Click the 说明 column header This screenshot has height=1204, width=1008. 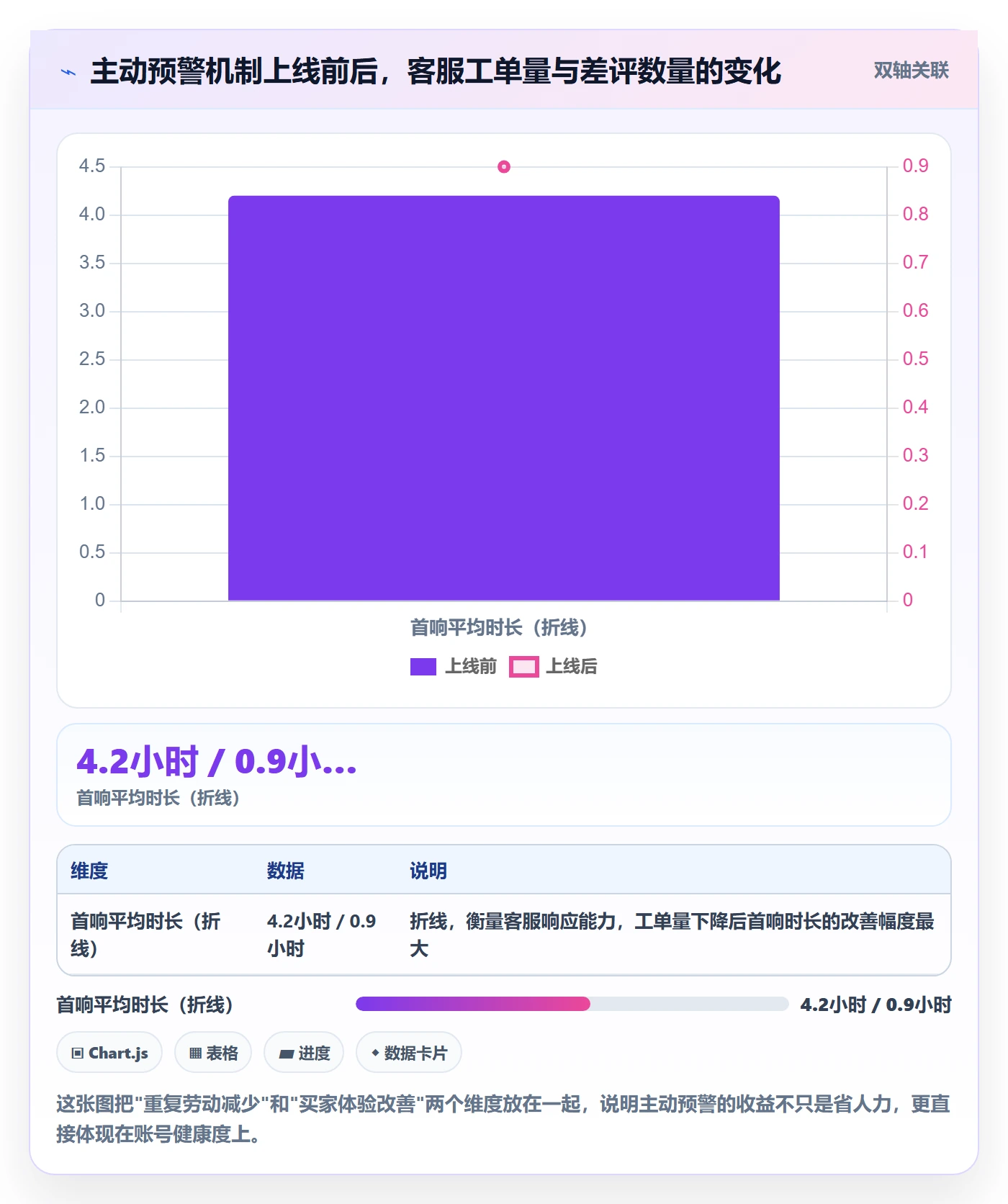[428, 871]
